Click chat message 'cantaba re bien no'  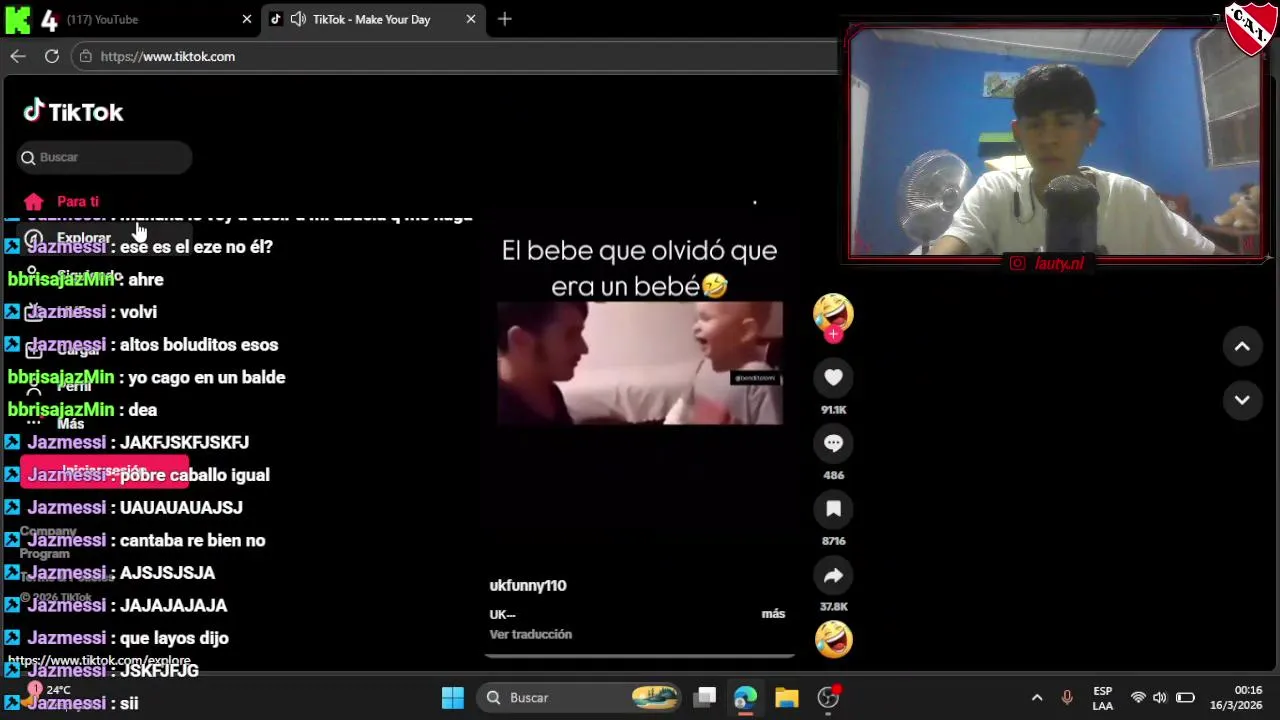(192, 540)
